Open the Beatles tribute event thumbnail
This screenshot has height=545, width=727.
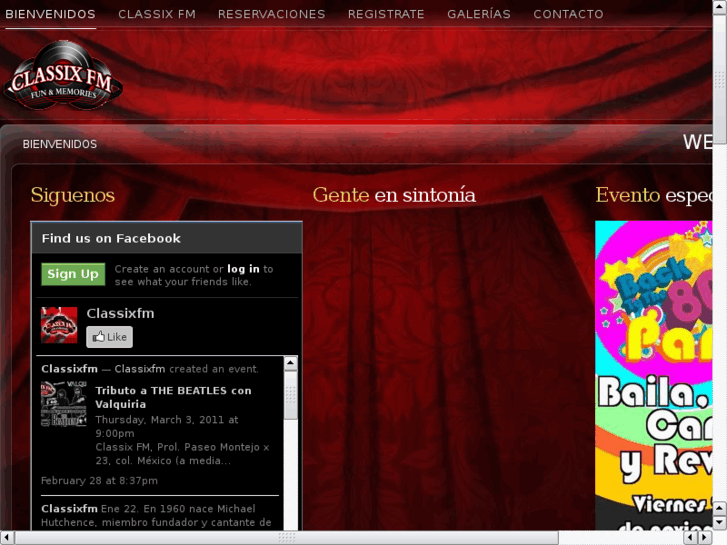[64, 404]
